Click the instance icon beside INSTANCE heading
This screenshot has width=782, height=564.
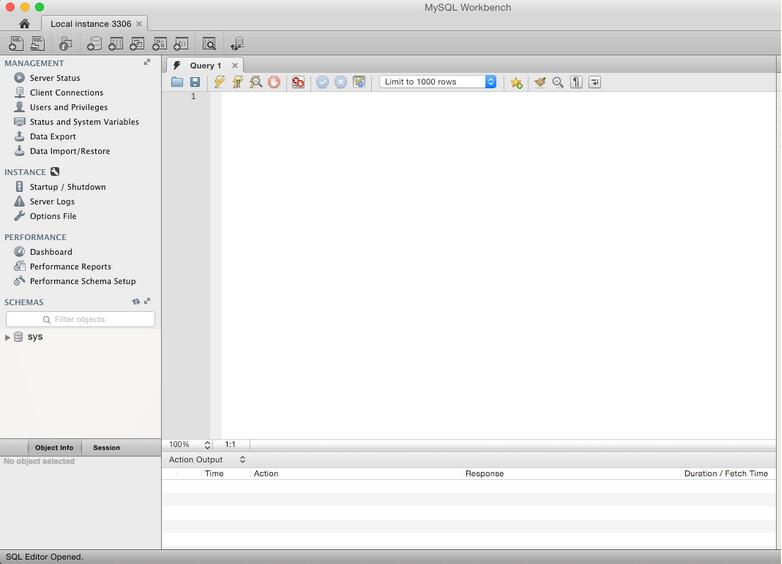tap(55, 172)
